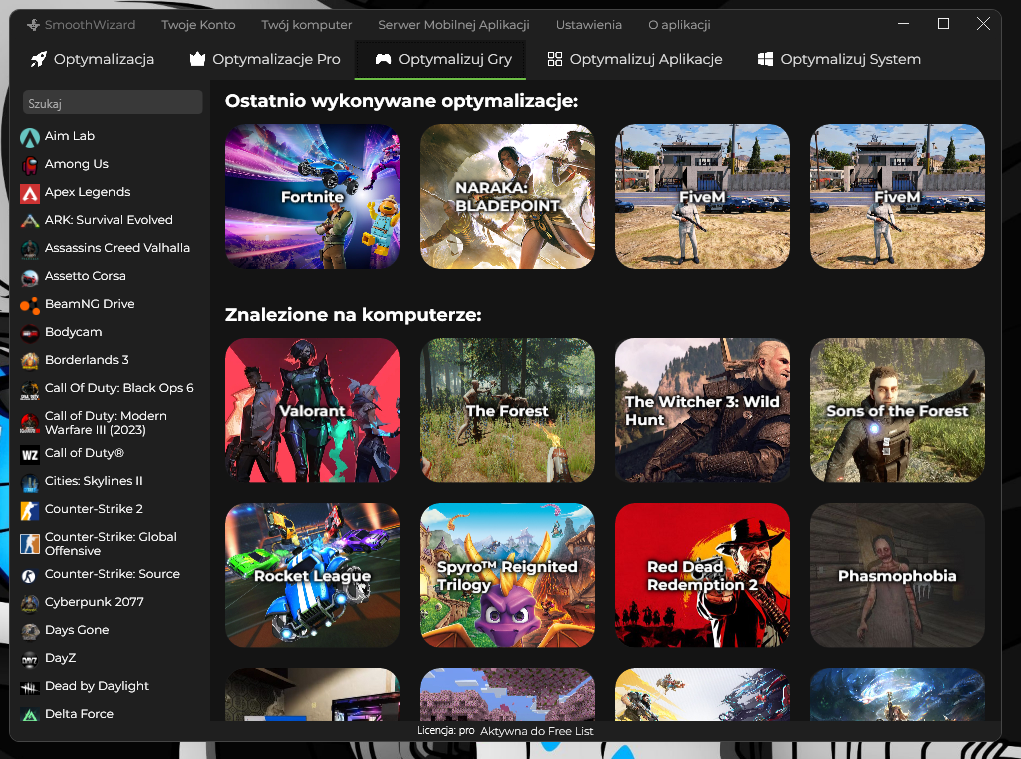Select BeamNG Drive text in list

[89, 304]
